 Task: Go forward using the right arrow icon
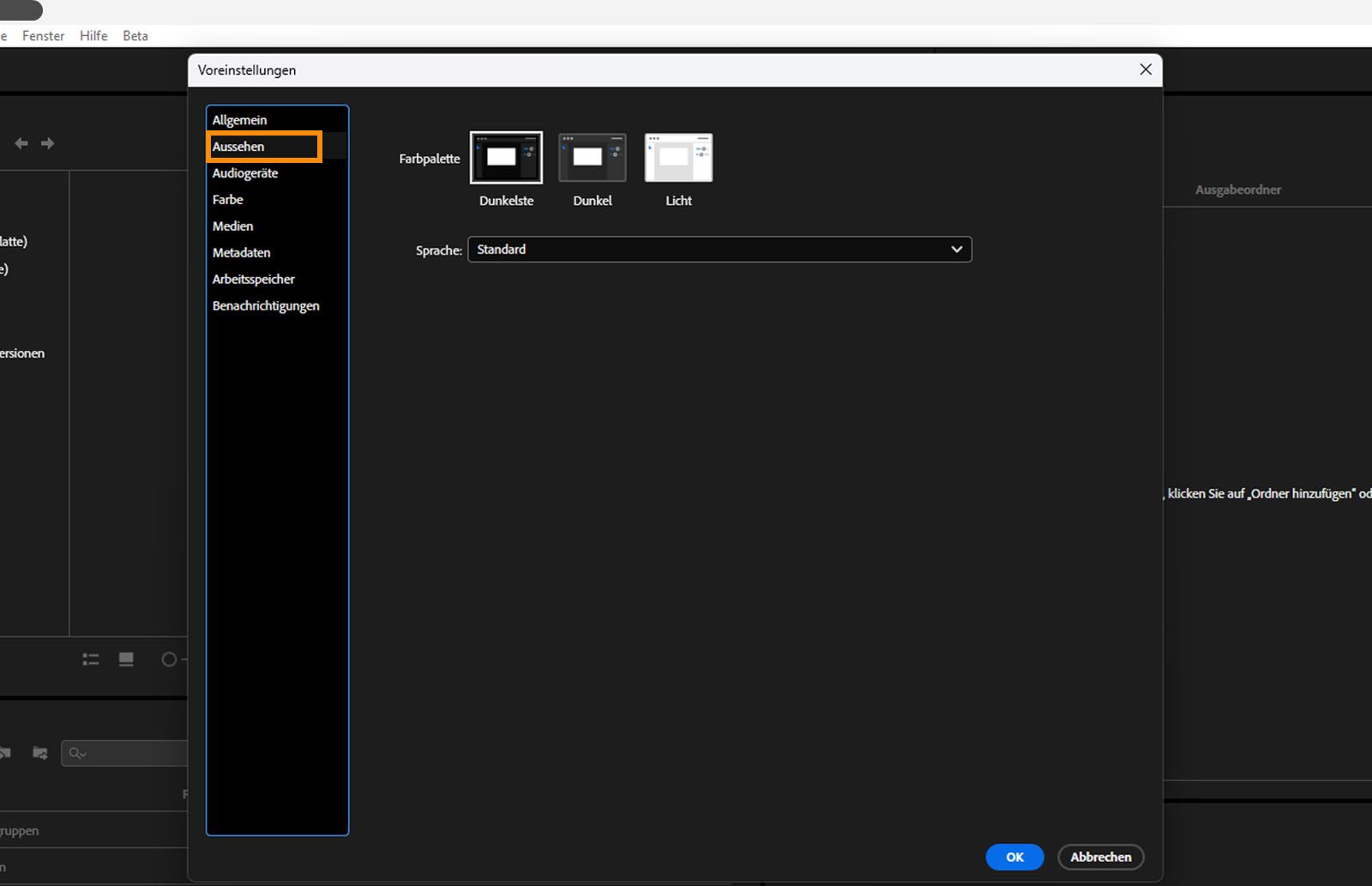48,143
